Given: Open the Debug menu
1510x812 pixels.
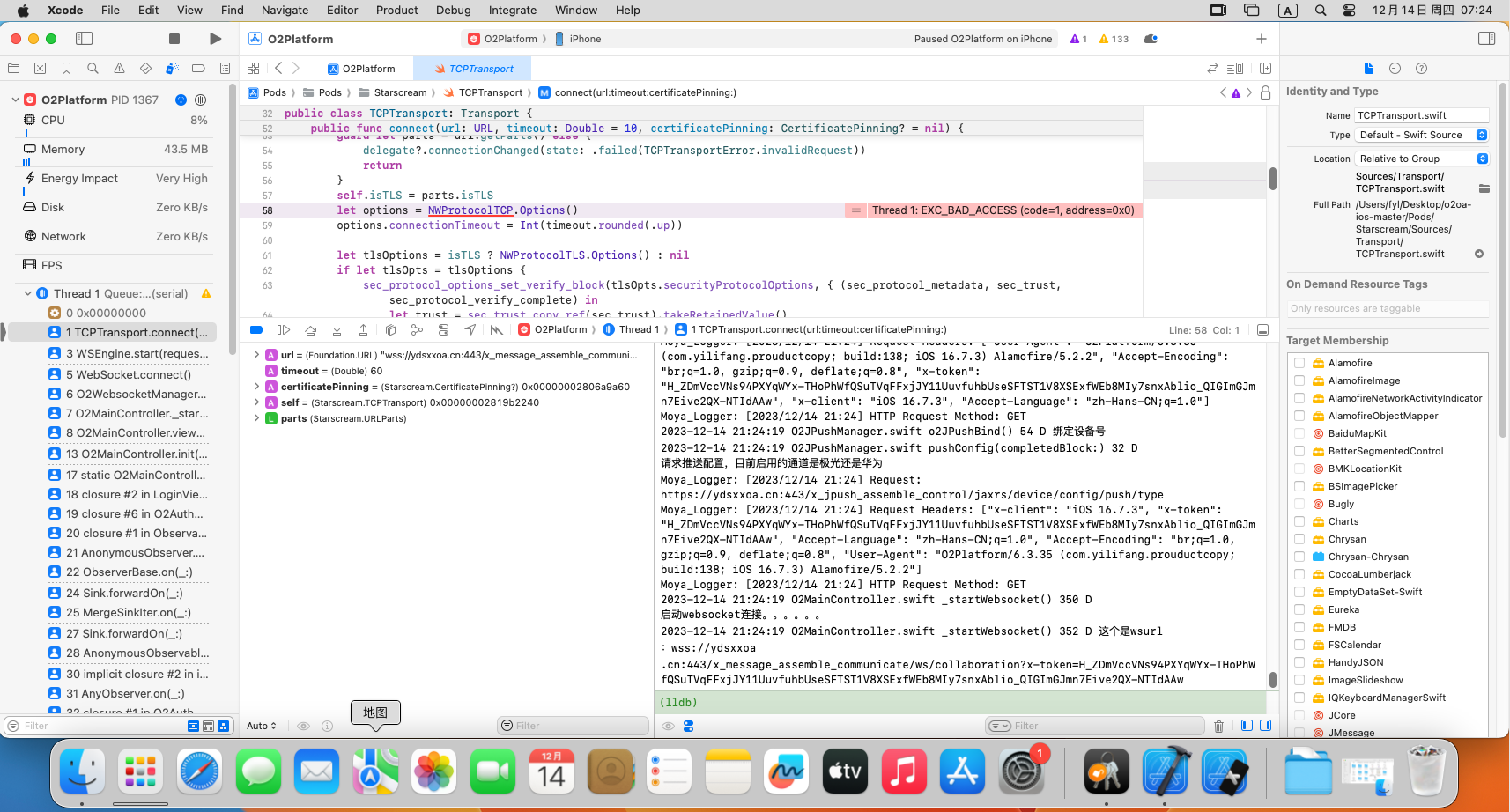Looking at the screenshot, I should tap(453, 11).
